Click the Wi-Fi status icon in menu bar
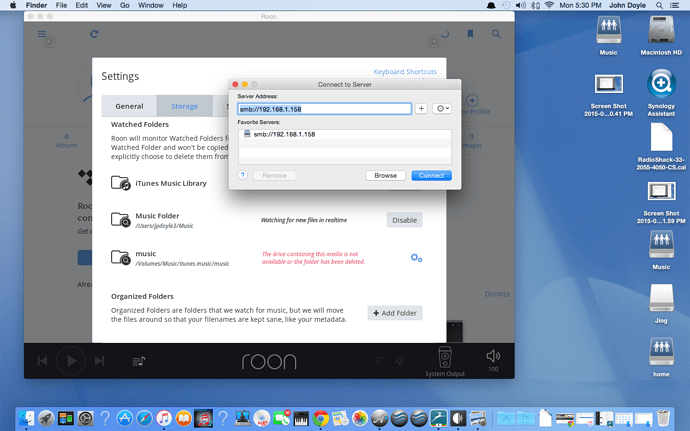This screenshot has height=431, width=690. (549, 5)
